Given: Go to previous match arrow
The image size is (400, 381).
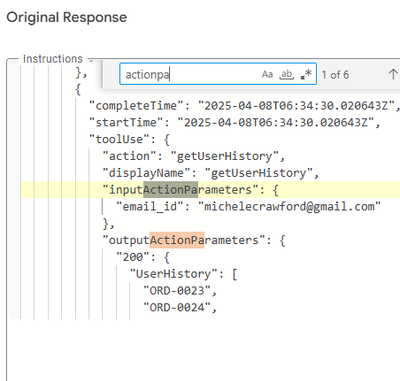Looking at the screenshot, I should (393, 74).
